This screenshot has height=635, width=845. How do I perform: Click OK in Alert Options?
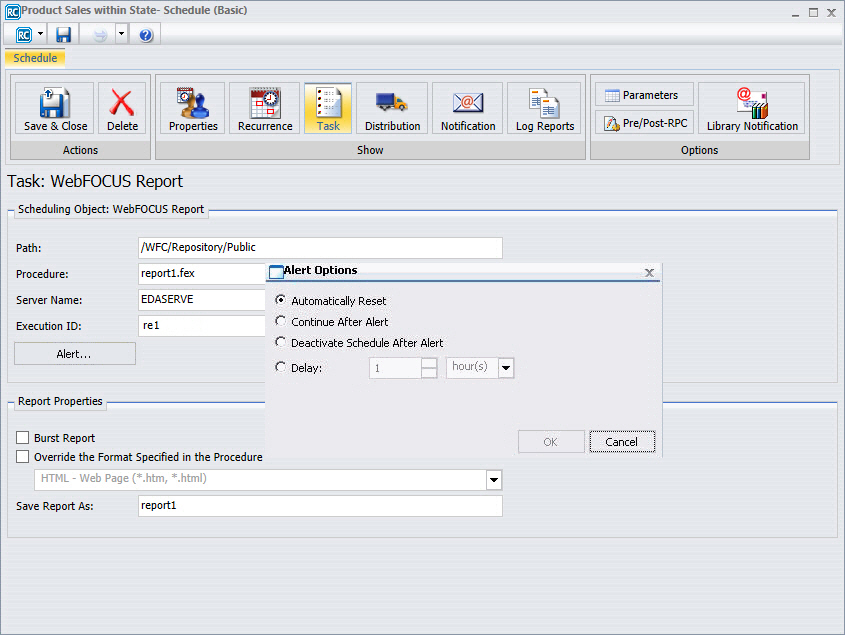click(x=551, y=441)
